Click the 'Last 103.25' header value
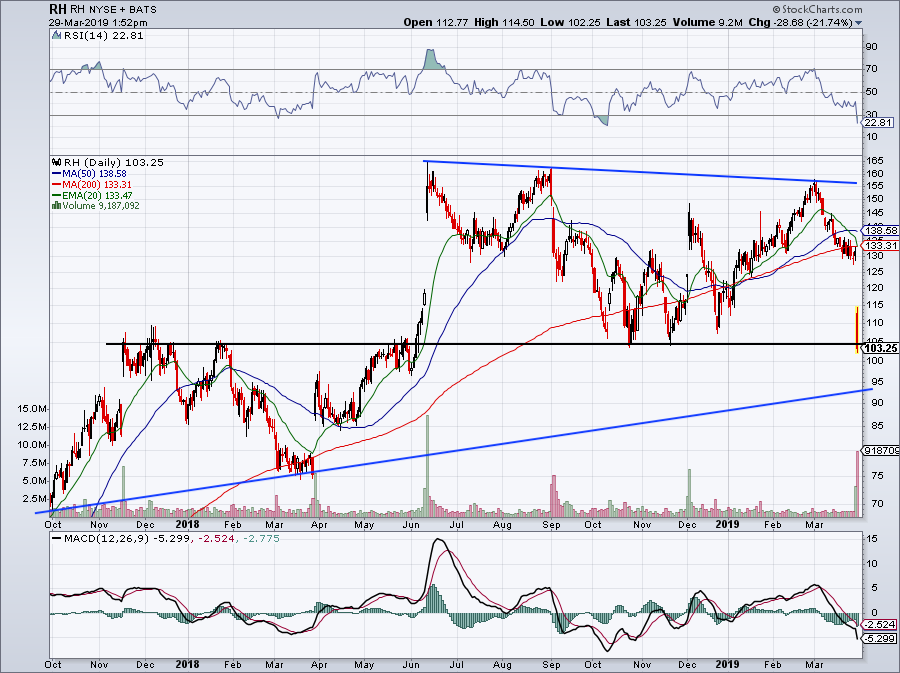Screen dimensions: 900x673 pos(636,22)
